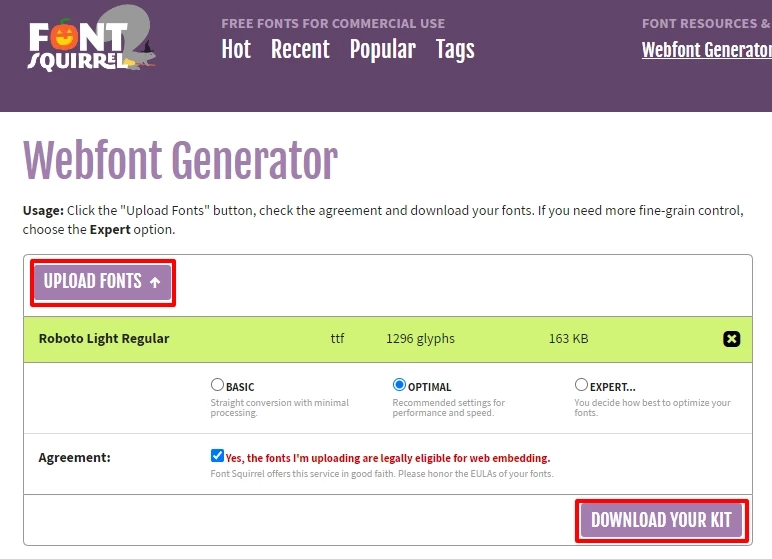Choose the Expert conversion option
772x559 pixels.
pos(581,385)
